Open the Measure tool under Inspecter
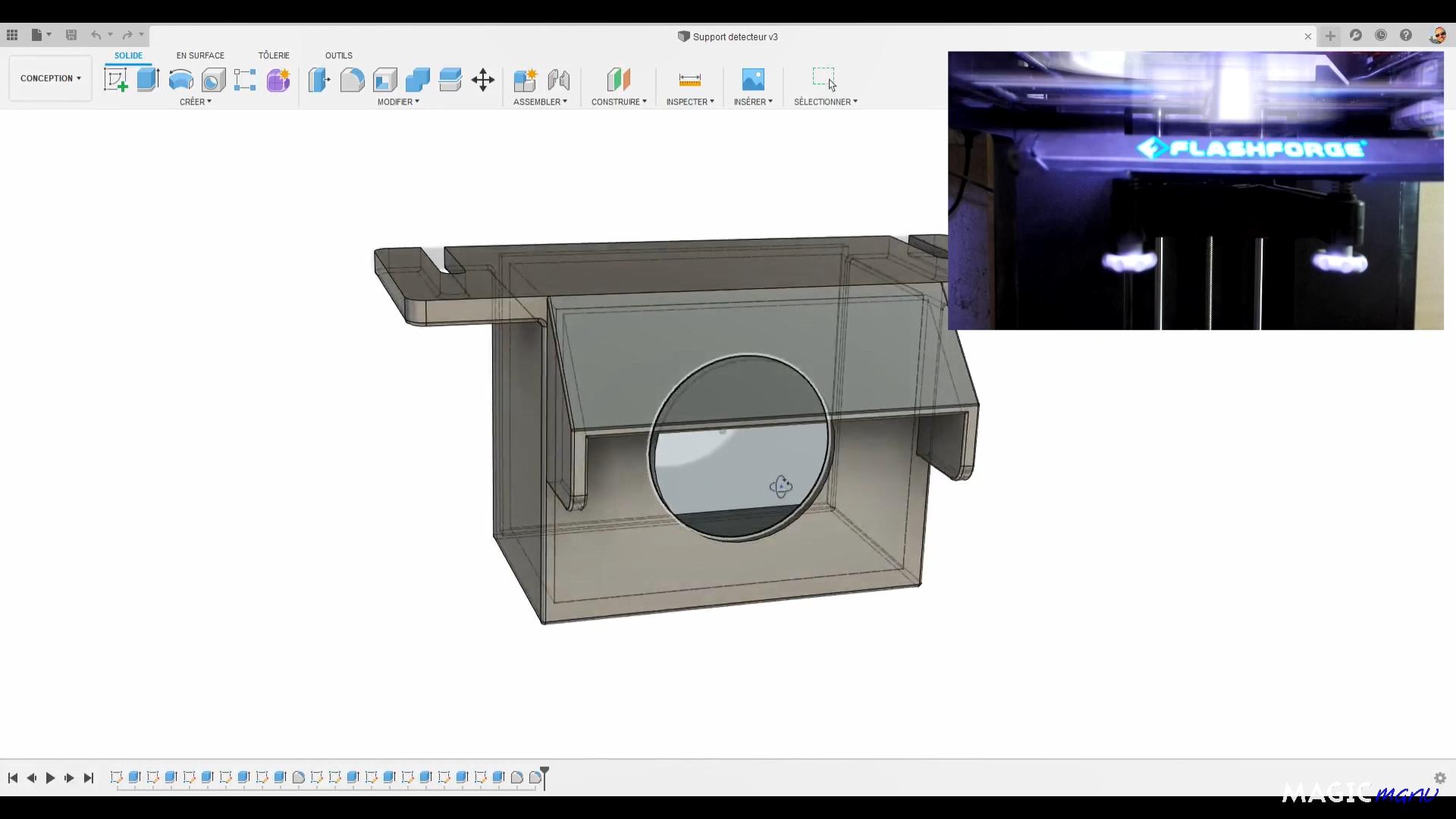 point(689,80)
